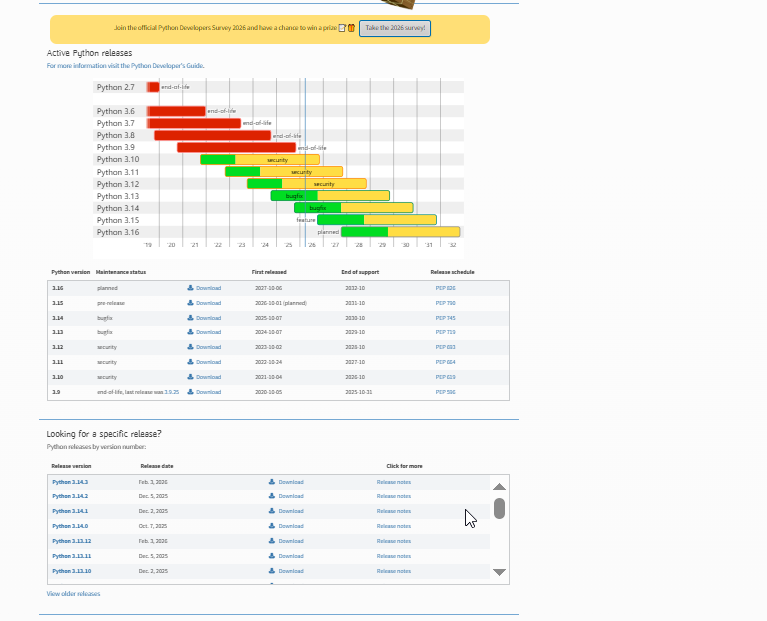The image size is (767, 621).
Task: Open the Python Developer's Guide link
Action: click(167, 66)
